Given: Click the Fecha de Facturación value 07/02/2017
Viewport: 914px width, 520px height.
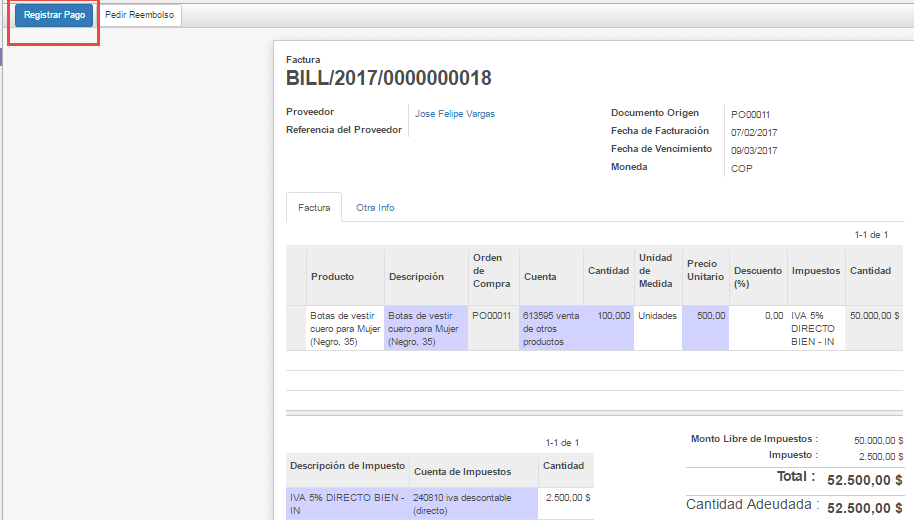Looking at the screenshot, I should pyautogui.click(x=754, y=133).
